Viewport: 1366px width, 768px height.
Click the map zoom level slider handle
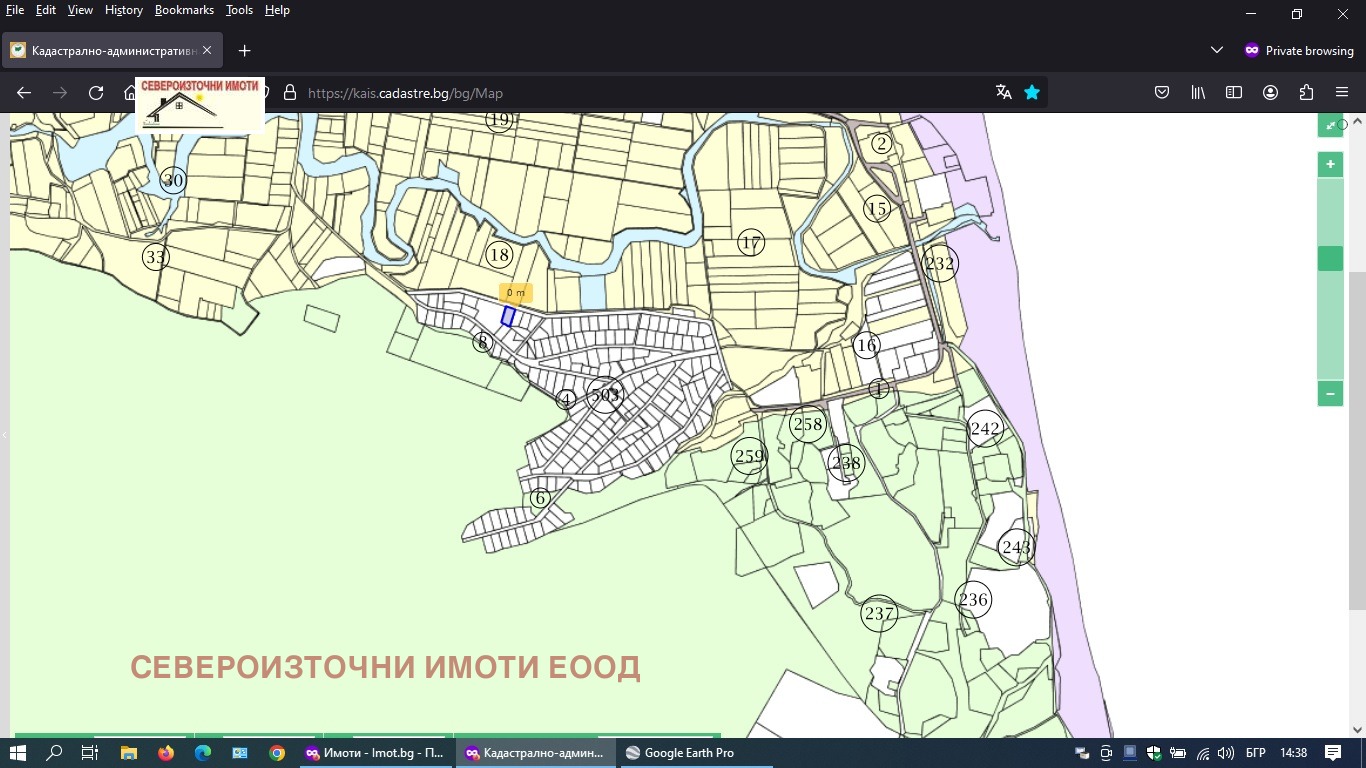(1330, 258)
